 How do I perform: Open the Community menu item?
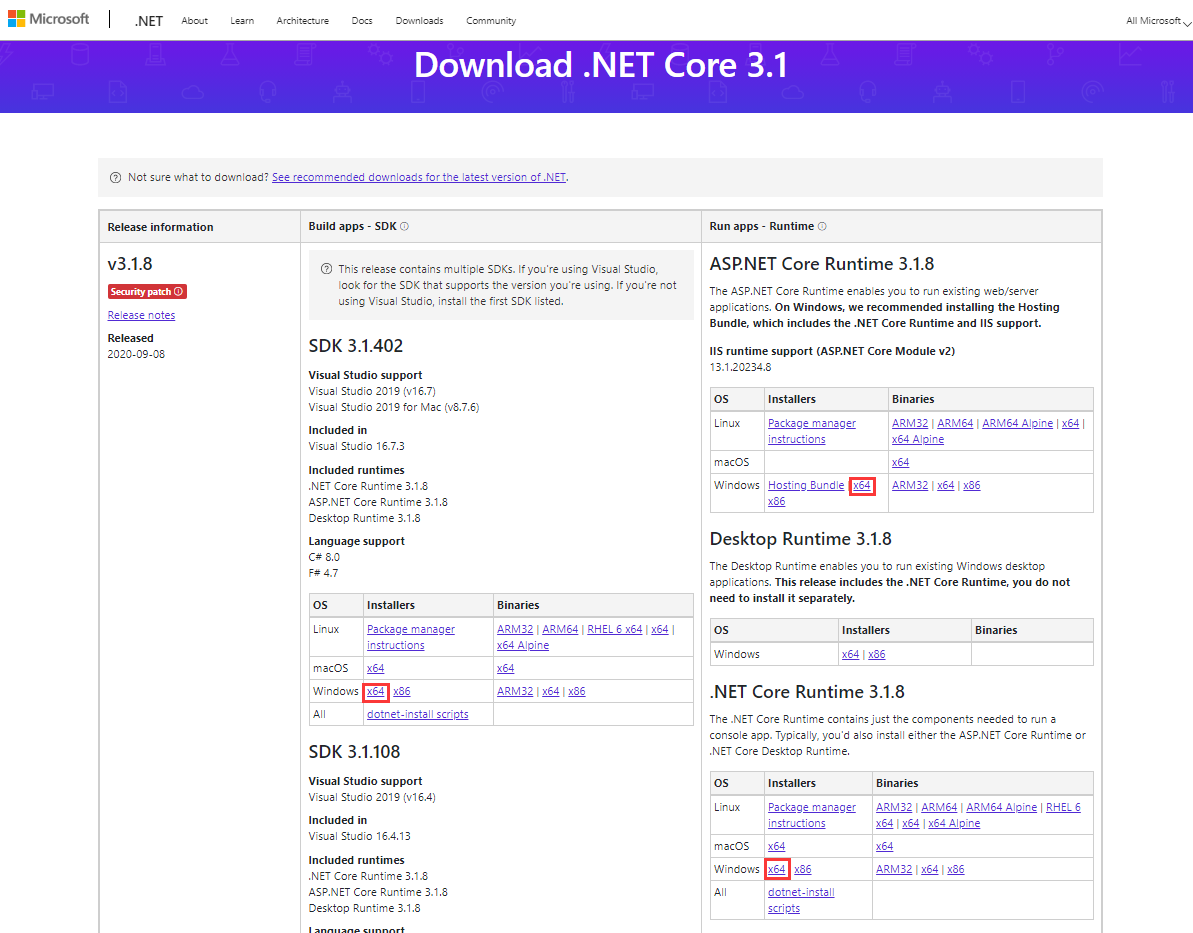click(491, 20)
